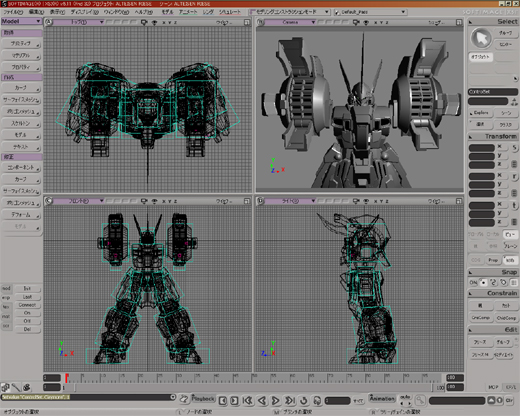Collapse the Transform panel

[471, 137]
